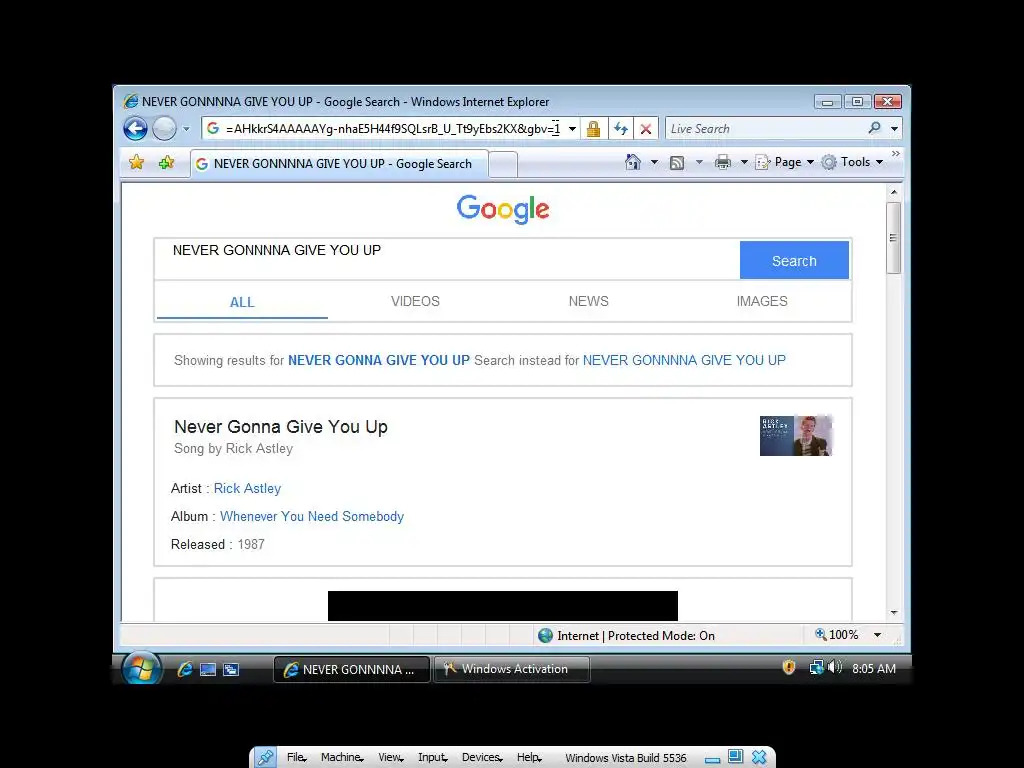This screenshot has width=1024, height=768.
Task: Click the greyed Forward arrow button
Action: tap(164, 129)
